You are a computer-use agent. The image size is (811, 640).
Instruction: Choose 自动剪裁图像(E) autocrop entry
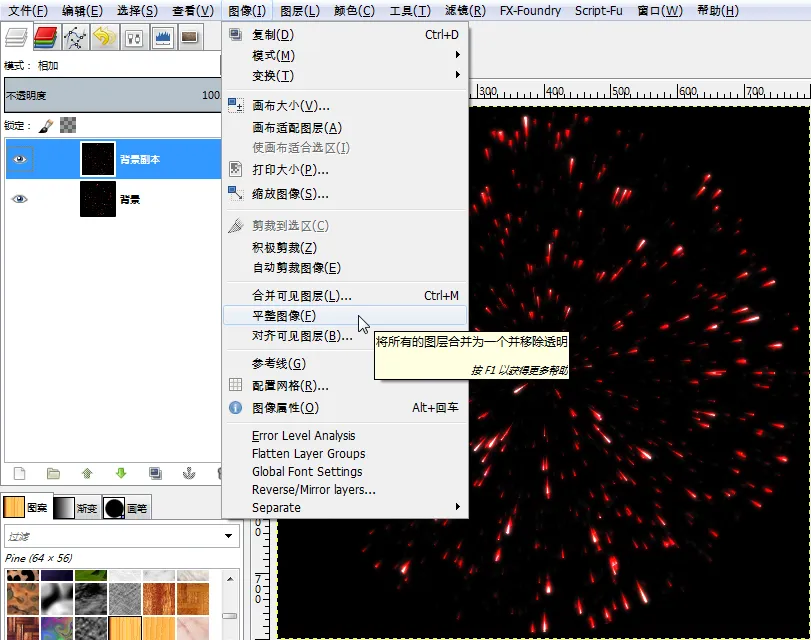[346, 267]
